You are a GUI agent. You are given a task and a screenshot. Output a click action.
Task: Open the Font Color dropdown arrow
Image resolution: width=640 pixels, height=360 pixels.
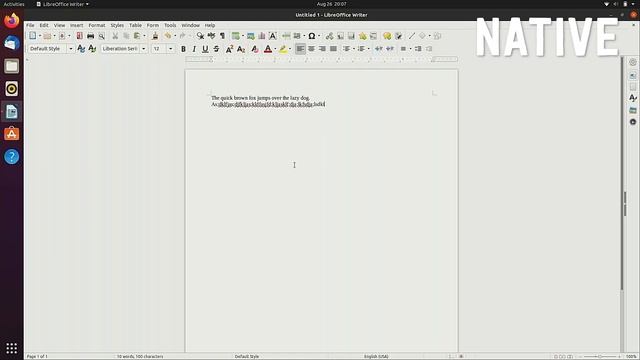coord(275,49)
